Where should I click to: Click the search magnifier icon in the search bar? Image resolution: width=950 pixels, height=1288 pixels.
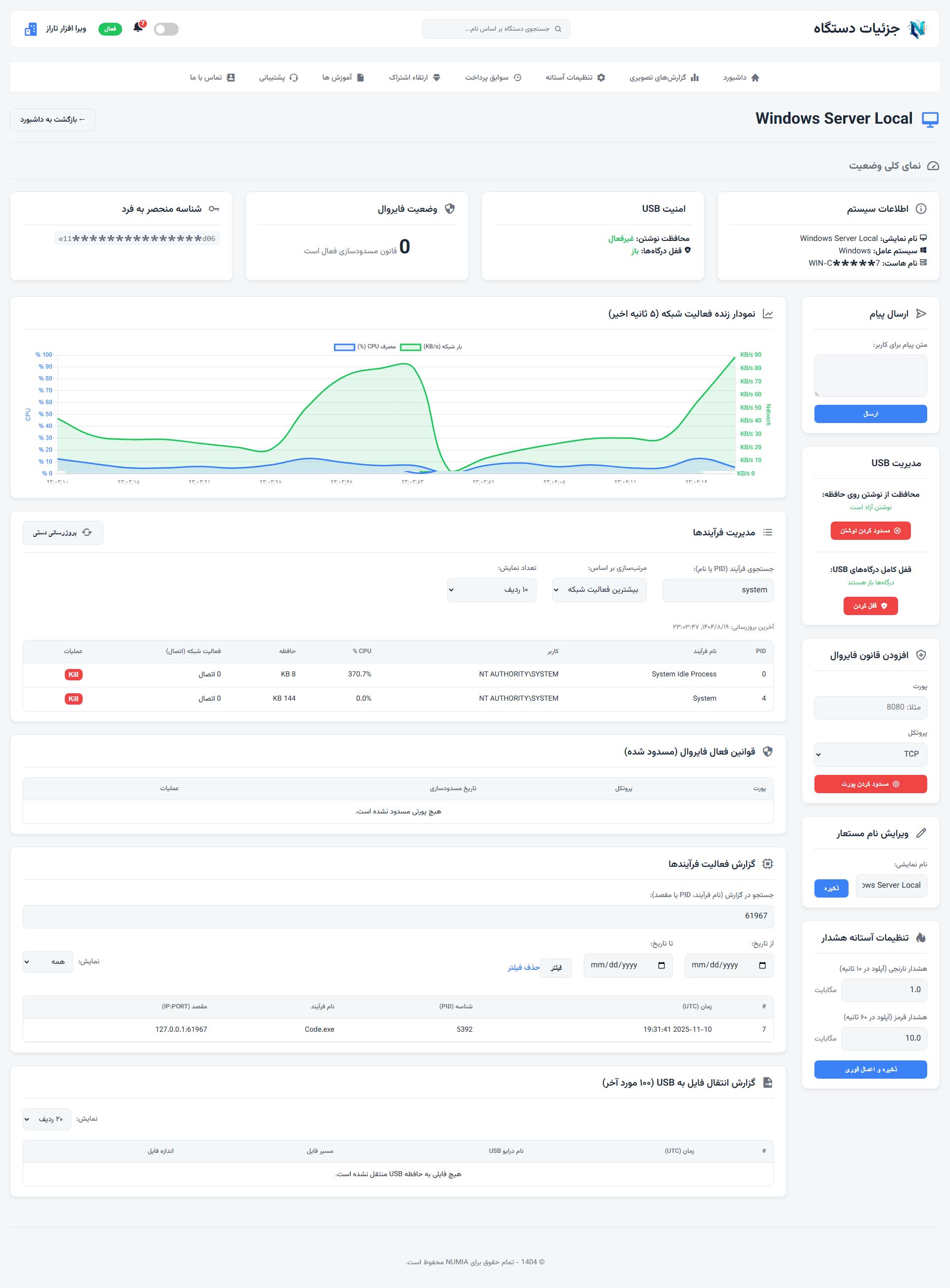tap(558, 29)
